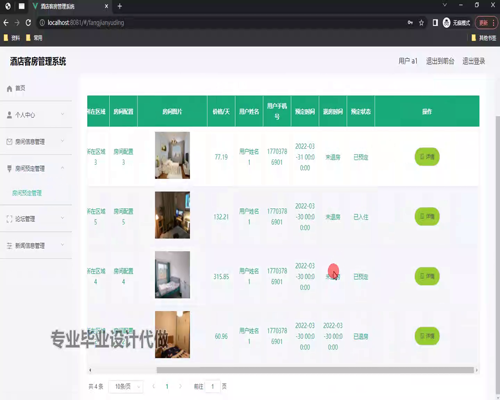
Task: Bookmark this page with the star icon
Action: pos(421,23)
